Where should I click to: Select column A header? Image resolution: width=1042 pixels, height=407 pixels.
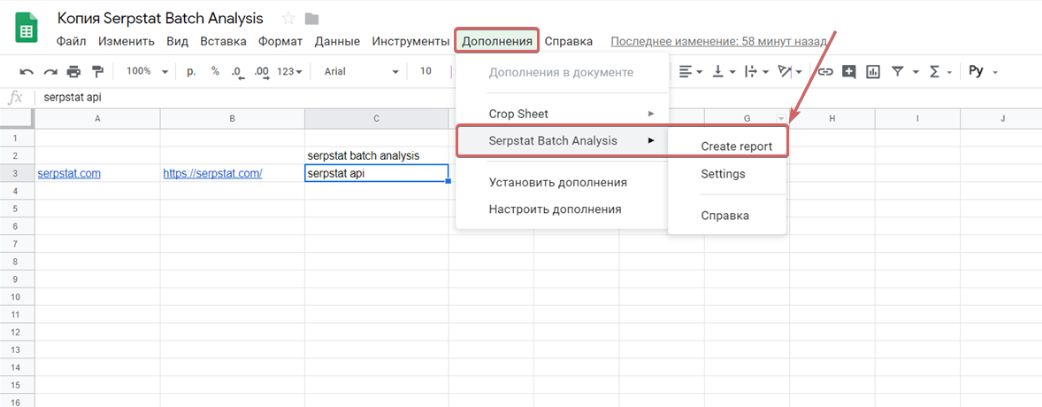[98, 118]
